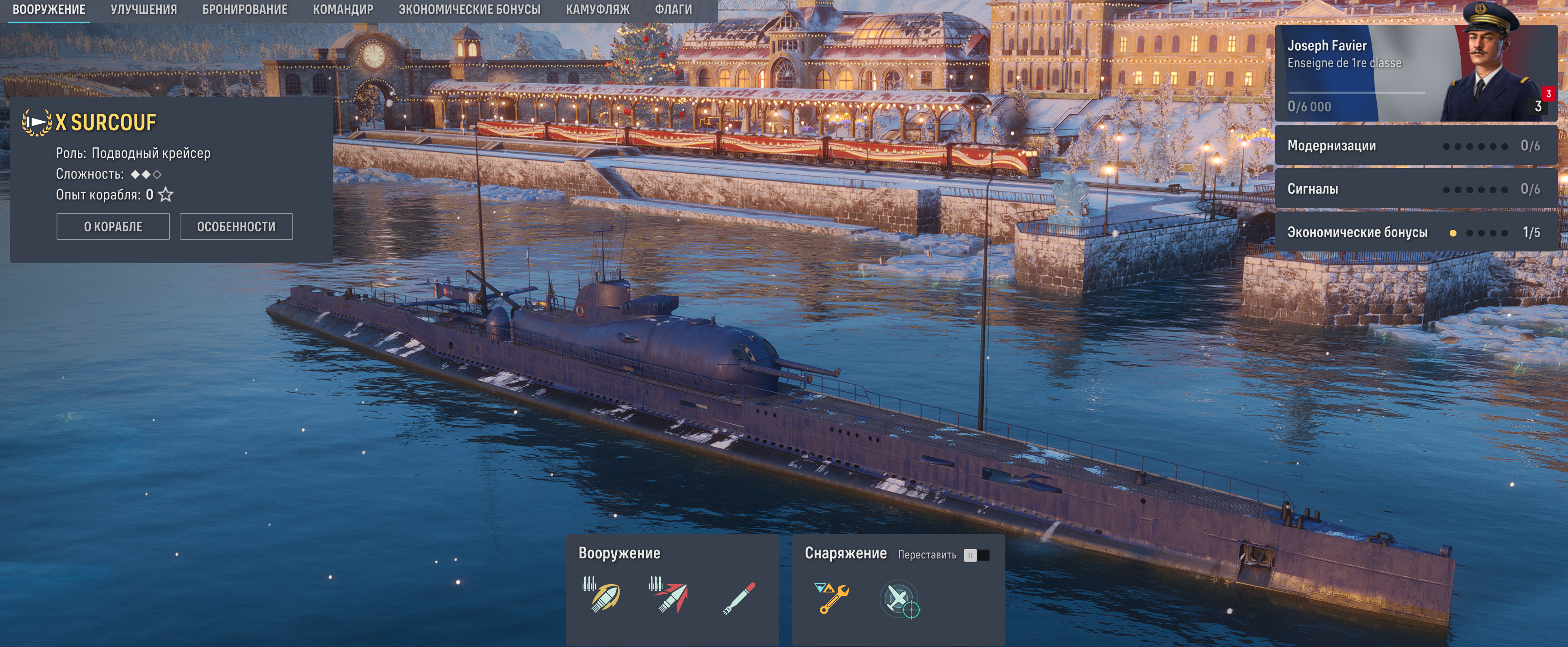Click the ship experience star icon
This screenshot has width=1568, height=647.
tap(166, 195)
